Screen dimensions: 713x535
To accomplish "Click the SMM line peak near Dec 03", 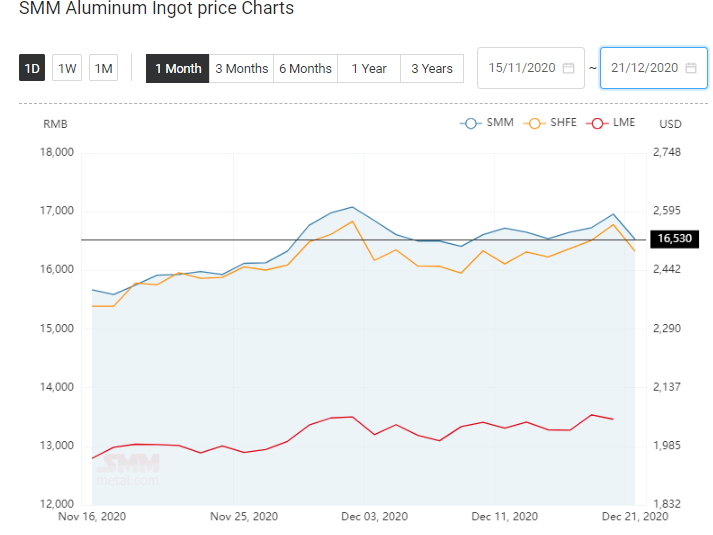I will click(x=352, y=207).
